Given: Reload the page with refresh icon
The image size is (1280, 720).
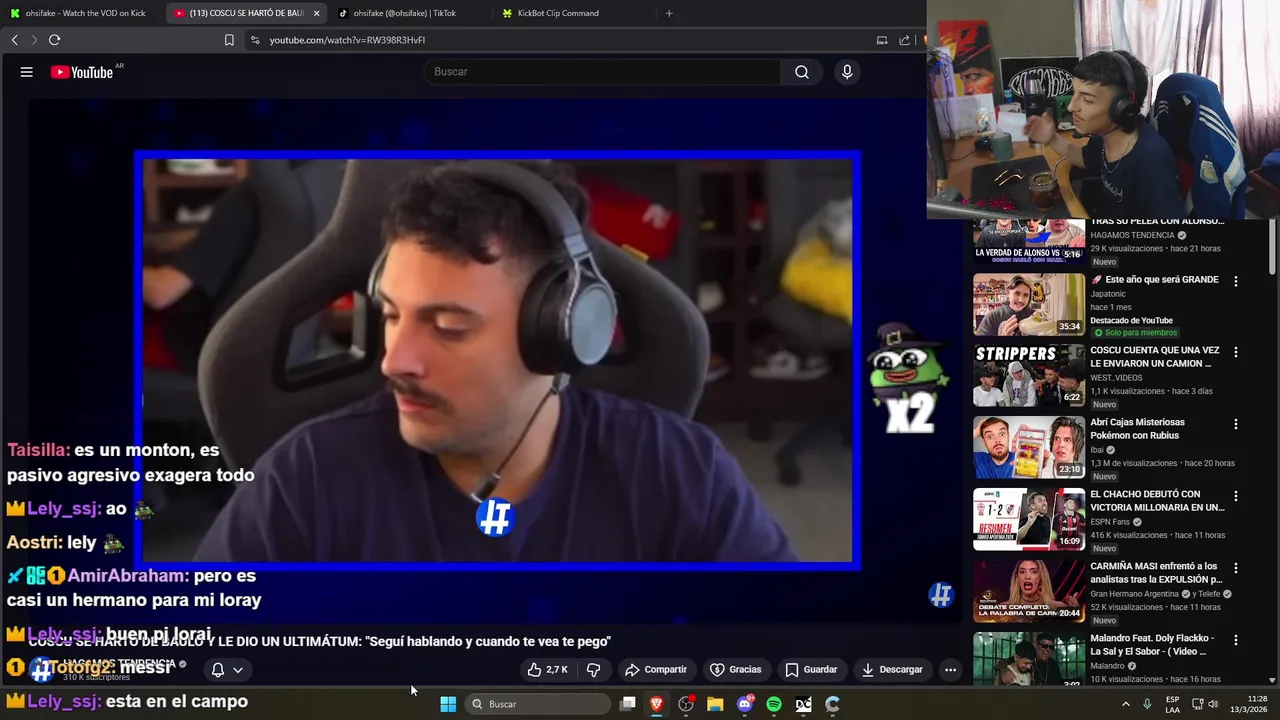Looking at the screenshot, I should (54, 40).
